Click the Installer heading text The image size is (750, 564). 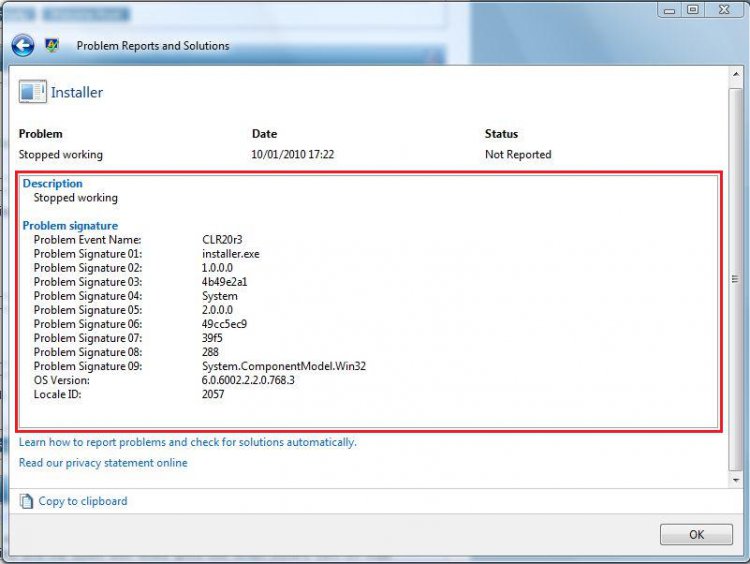click(x=77, y=92)
